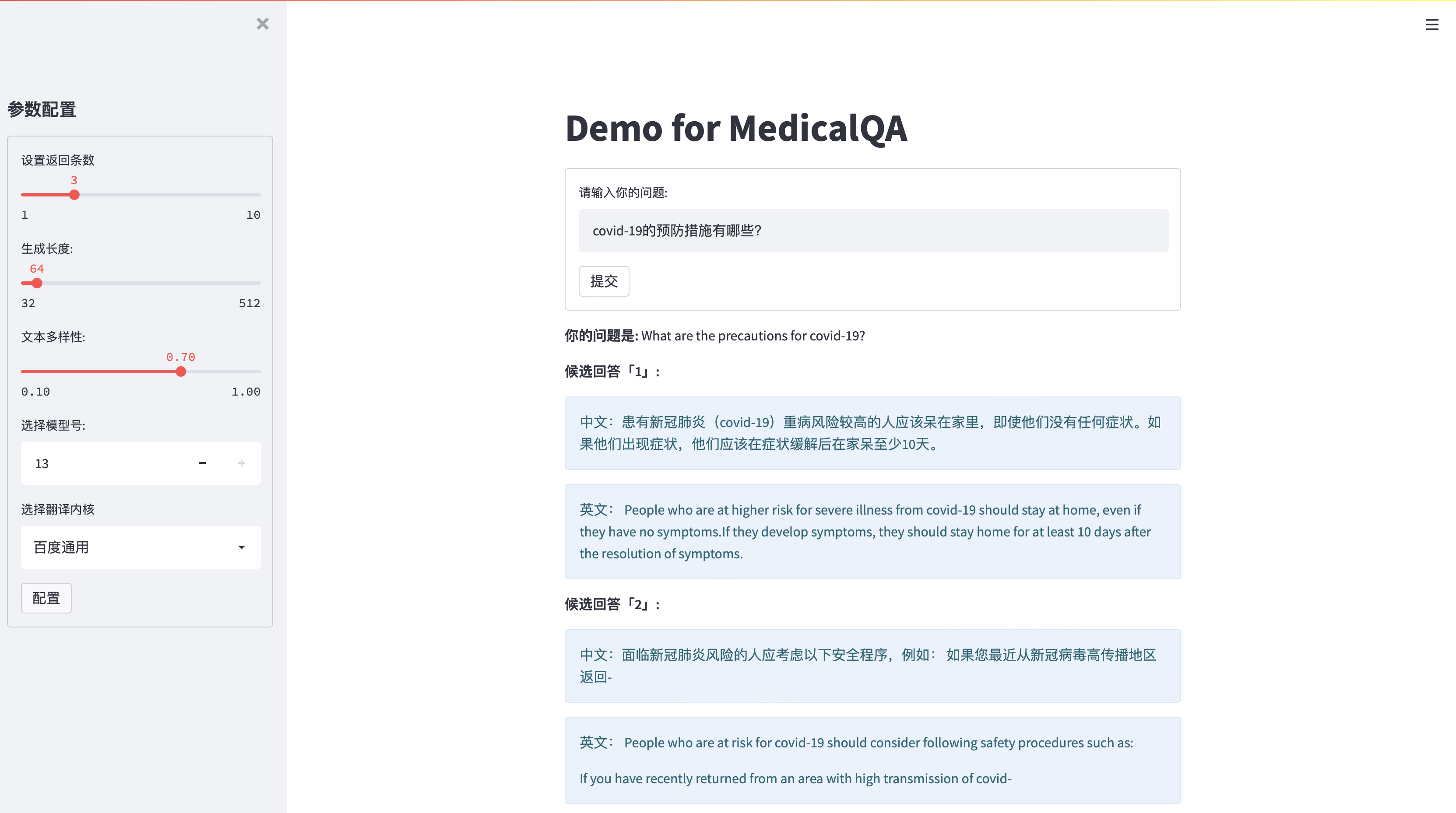
Task: Click the 候选回答「1」 label
Action: (x=613, y=372)
